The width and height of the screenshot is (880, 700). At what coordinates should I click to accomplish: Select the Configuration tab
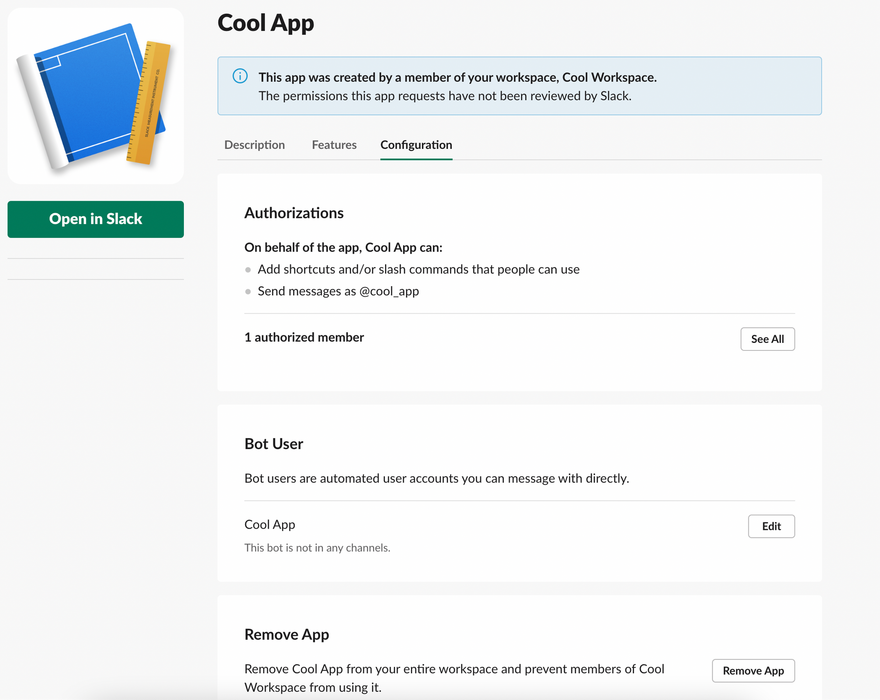click(416, 145)
